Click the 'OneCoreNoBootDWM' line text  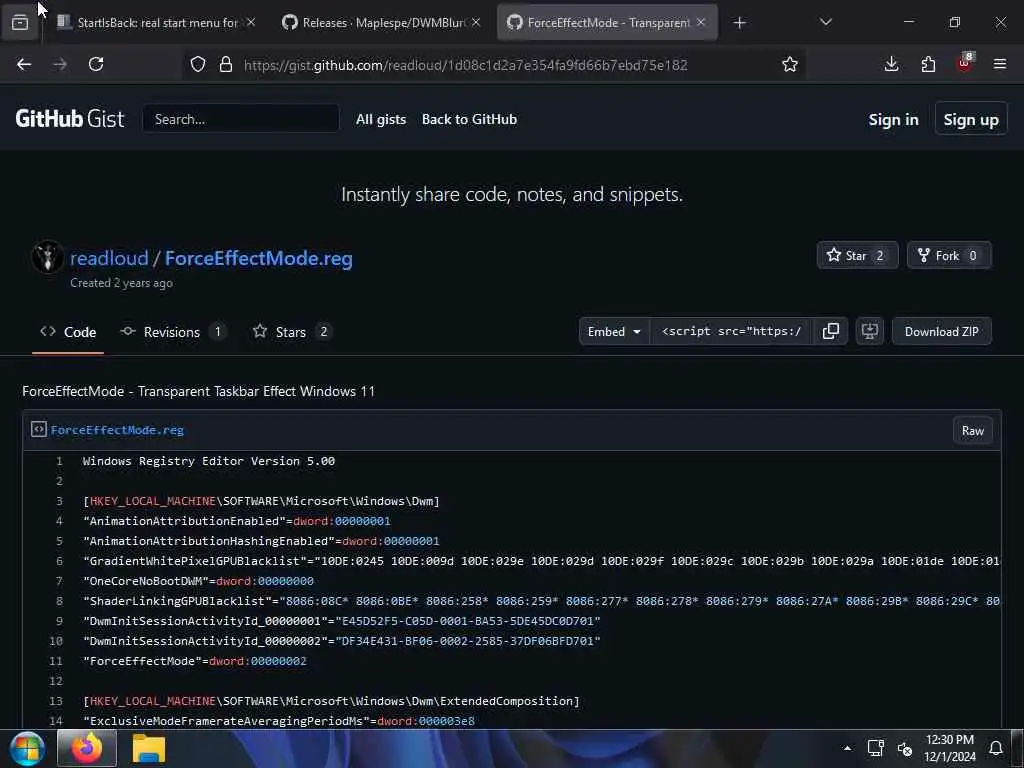(x=199, y=581)
